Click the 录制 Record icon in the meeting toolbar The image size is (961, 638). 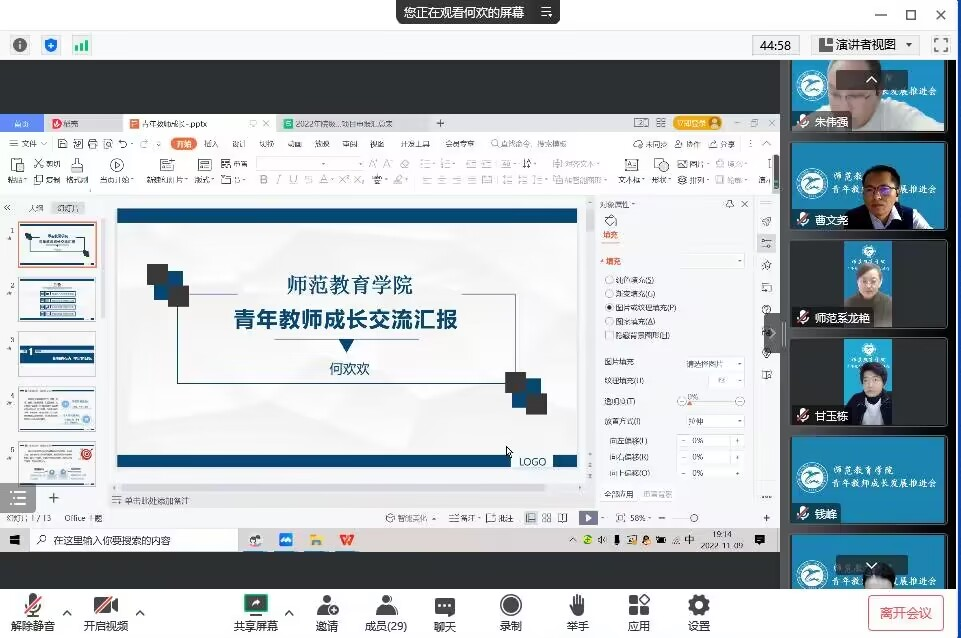pyautogui.click(x=510, y=610)
